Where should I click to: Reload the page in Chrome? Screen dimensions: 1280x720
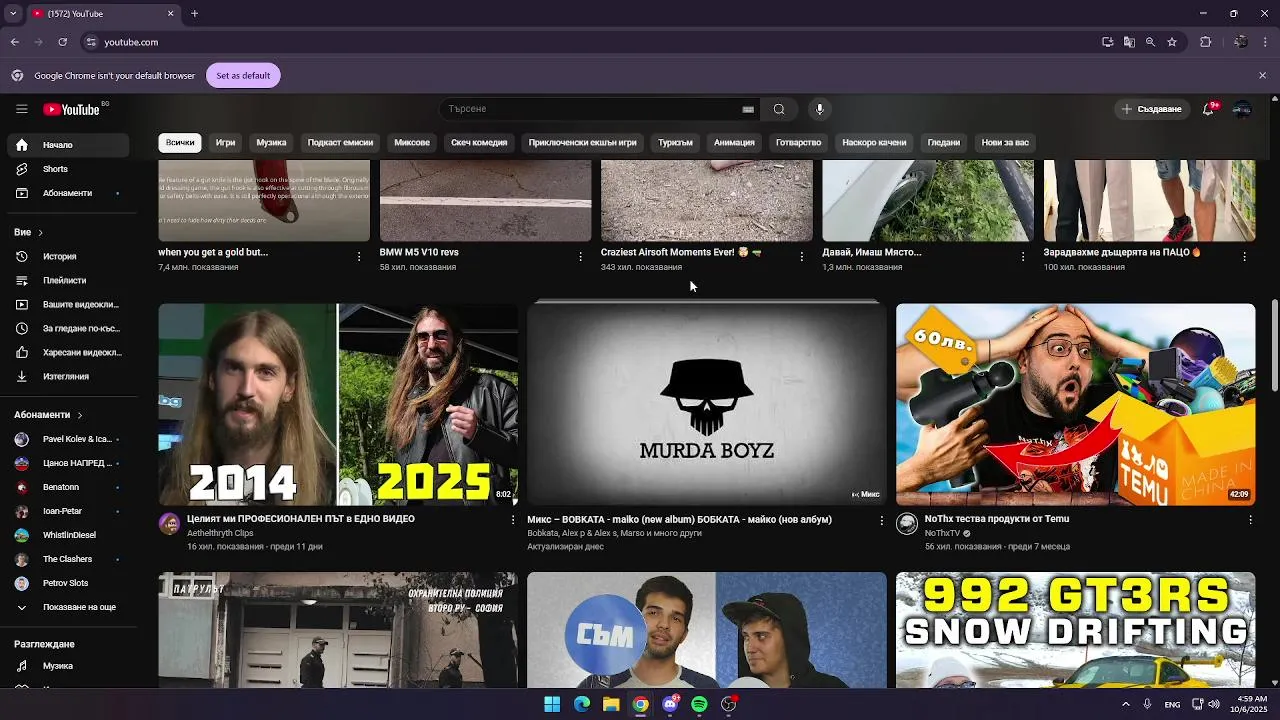[62, 42]
